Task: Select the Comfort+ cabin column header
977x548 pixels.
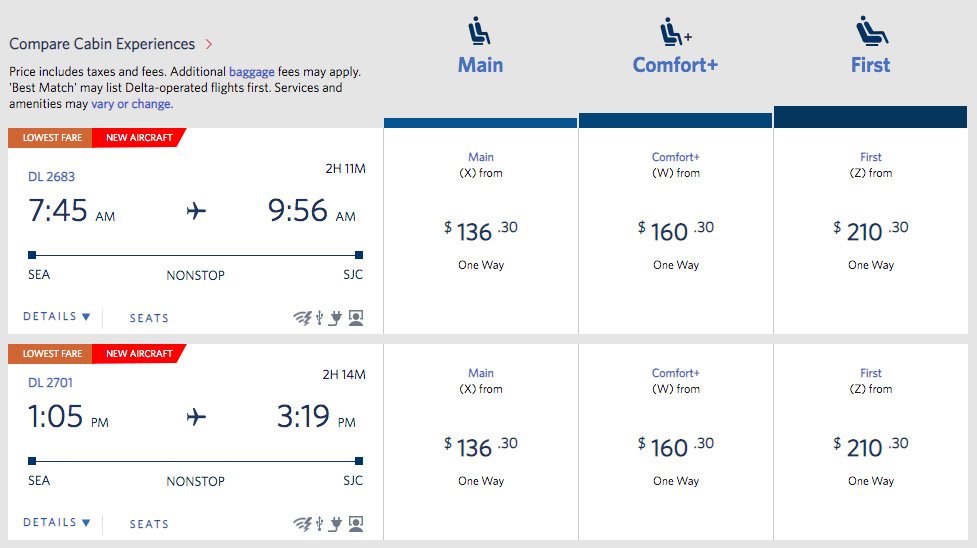Action: (x=675, y=65)
